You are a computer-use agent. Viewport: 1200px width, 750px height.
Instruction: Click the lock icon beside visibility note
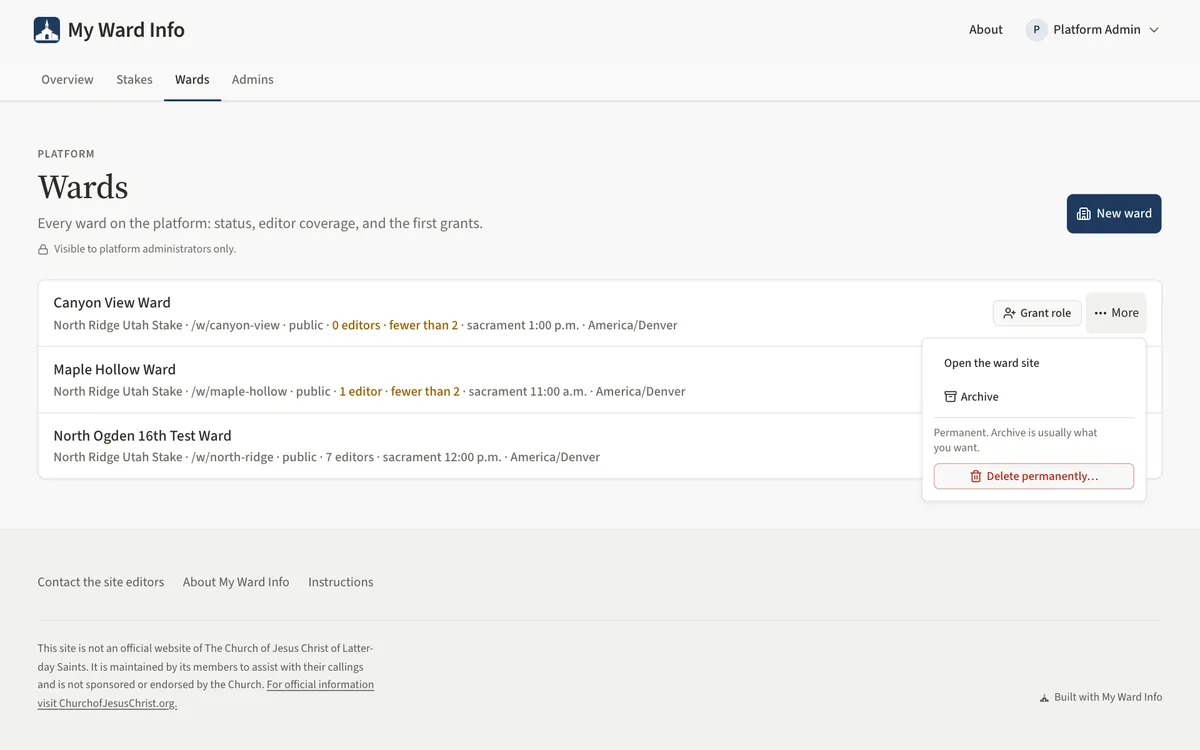pyautogui.click(x=43, y=249)
